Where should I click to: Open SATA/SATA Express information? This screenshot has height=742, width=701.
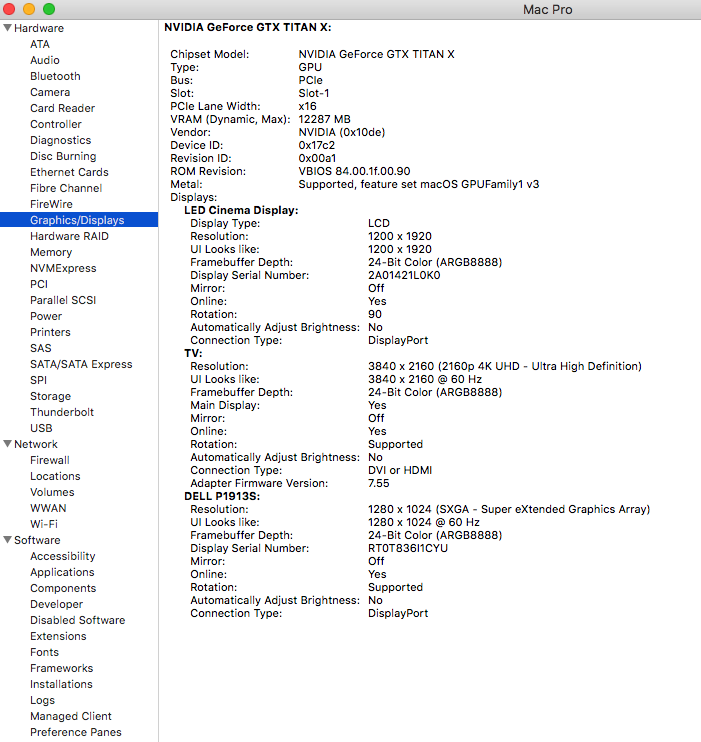point(81,364)
